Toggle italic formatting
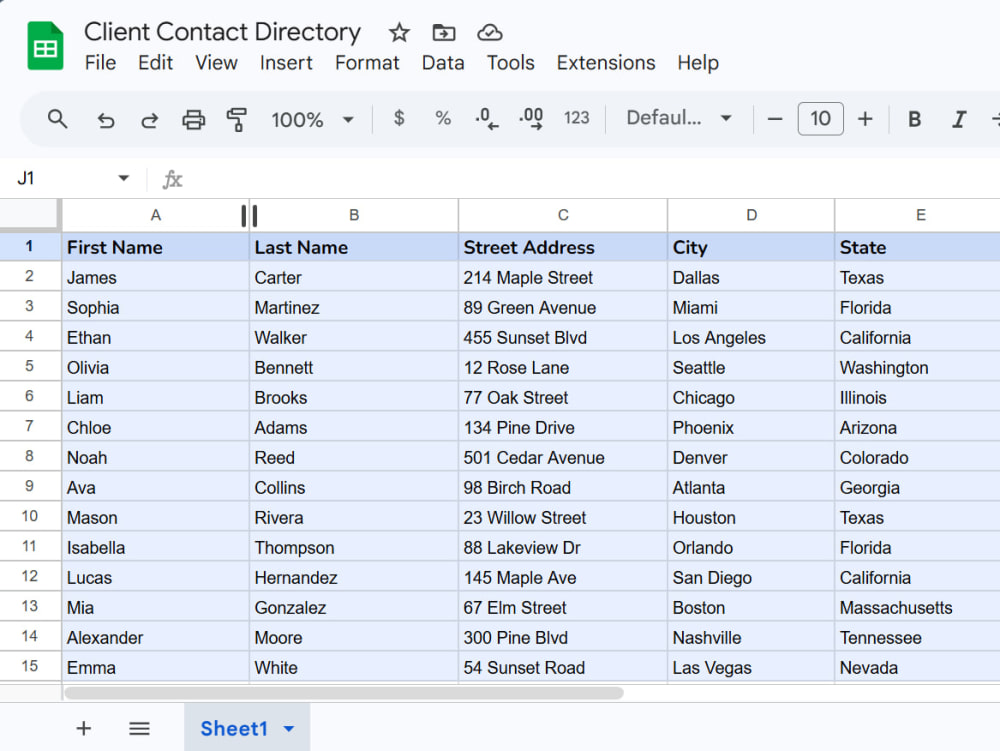The width and height of the screenshot is (1000, 751). point(959,119)
